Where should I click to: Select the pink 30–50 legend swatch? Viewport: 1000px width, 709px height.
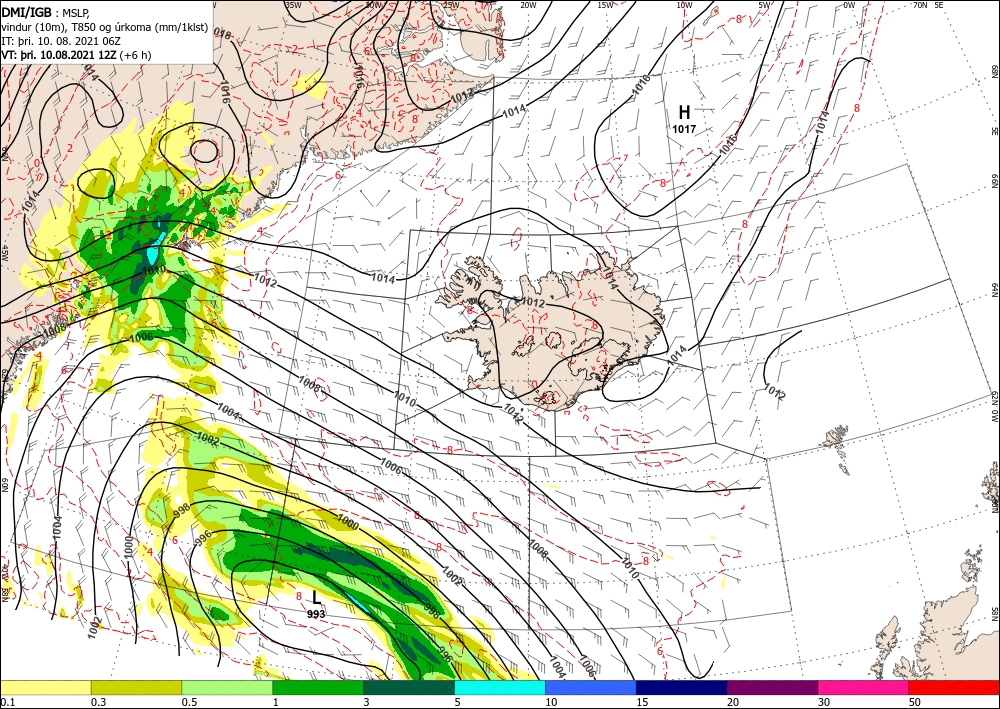864,687
